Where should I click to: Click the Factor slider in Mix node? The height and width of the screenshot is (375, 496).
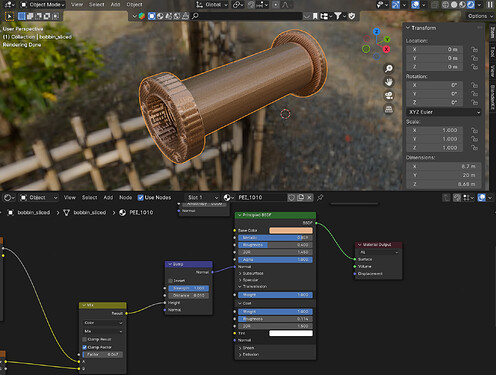coord(103,355)
